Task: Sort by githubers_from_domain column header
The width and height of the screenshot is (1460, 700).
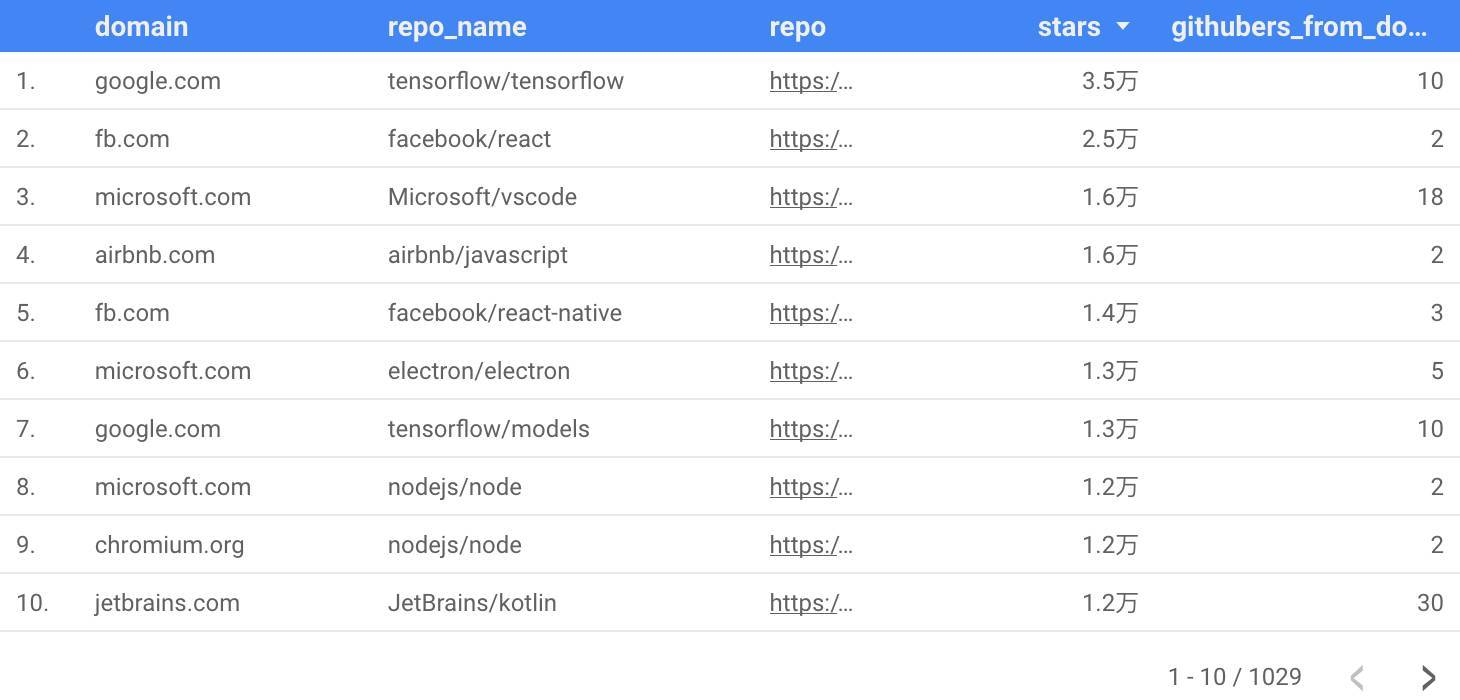Action: [1298, 27]
